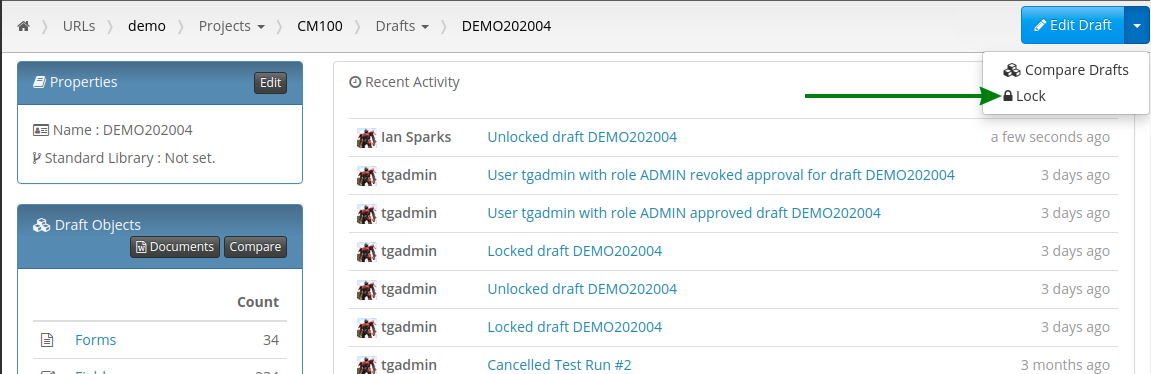The image size is (1151, 374).
Task: Choose Lock from the dropdown menu
Action: pyautogui.click(x=1025, y=96)
